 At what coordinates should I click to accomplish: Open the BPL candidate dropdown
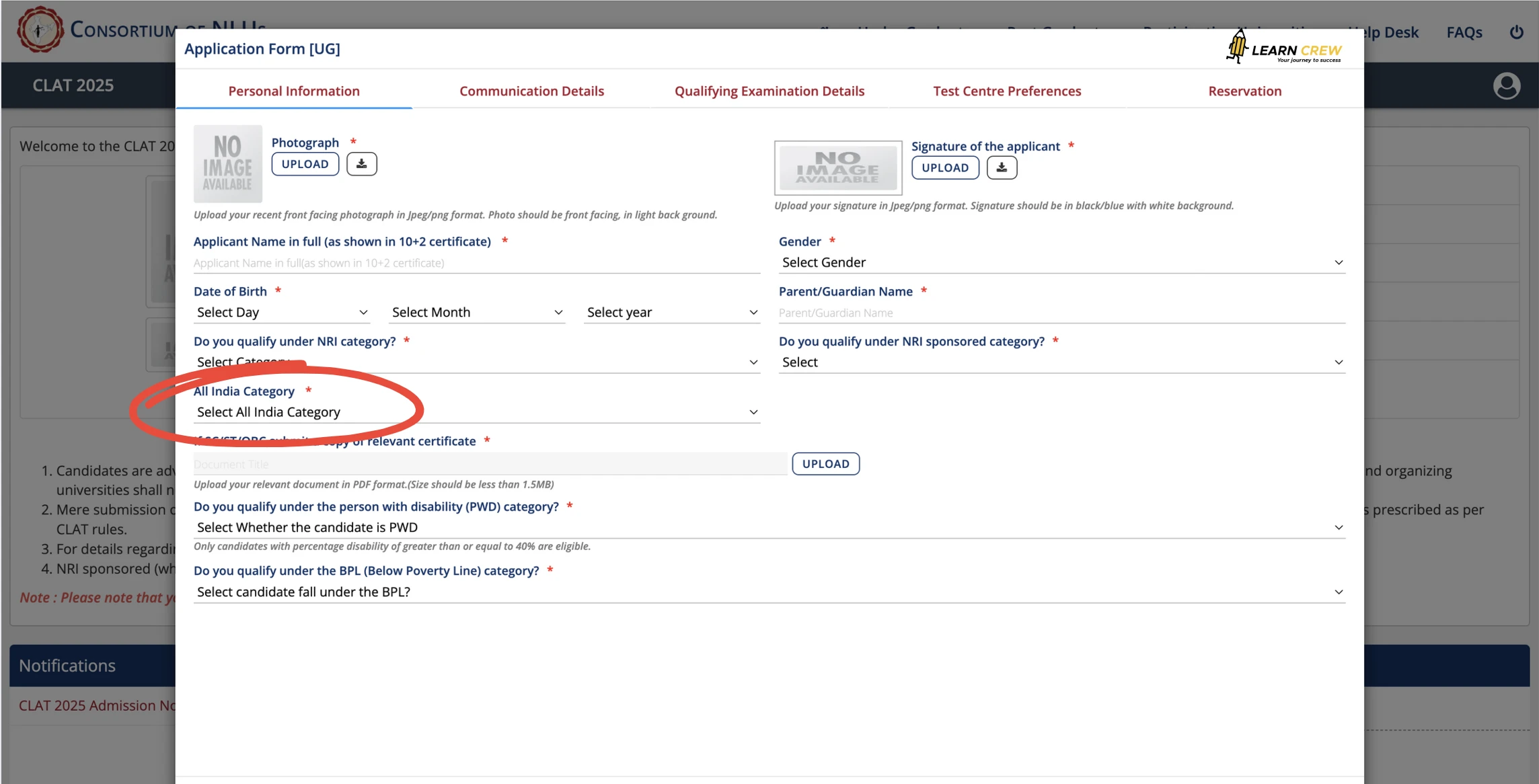point(769,592)
